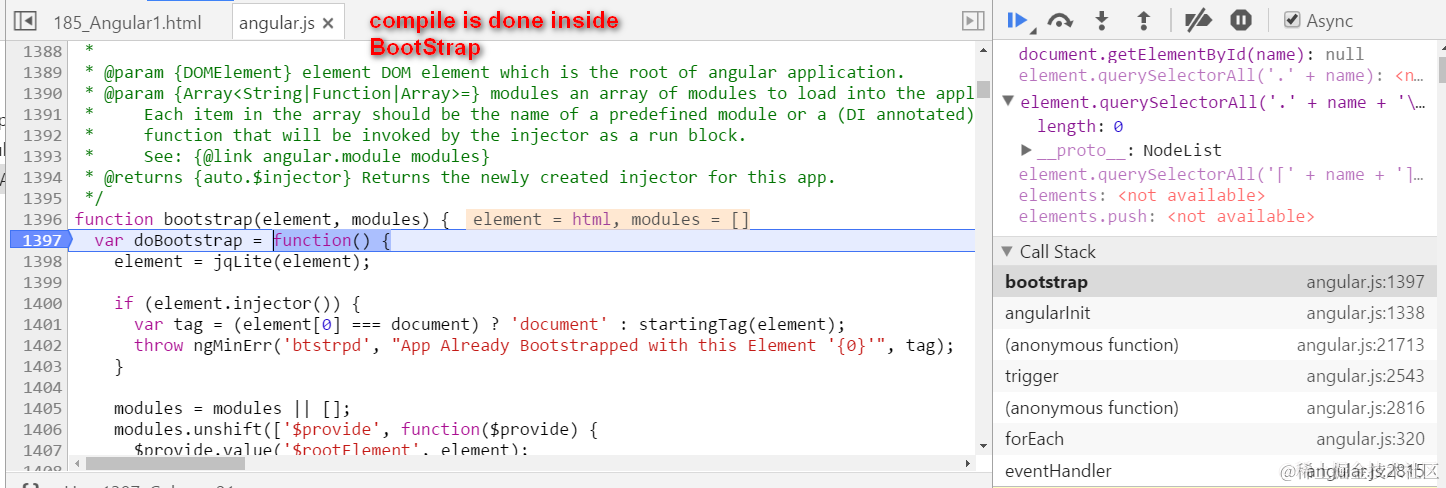The width and height of the screenshot is (1446, 488).
Task: Uncheck the Async checkbox
Action: pos(1292,20)
